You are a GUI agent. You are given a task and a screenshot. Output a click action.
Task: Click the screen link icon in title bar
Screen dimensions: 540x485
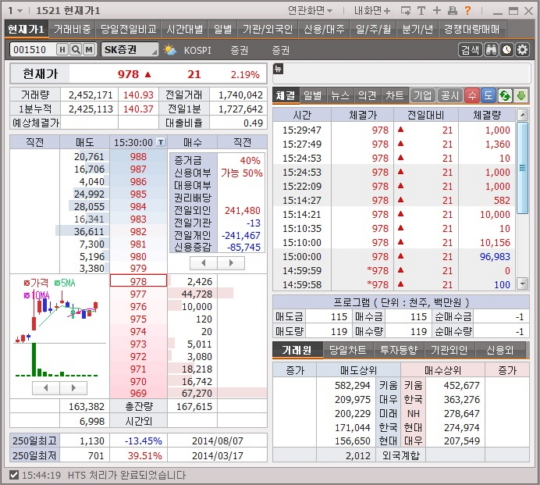pos(406,11)
